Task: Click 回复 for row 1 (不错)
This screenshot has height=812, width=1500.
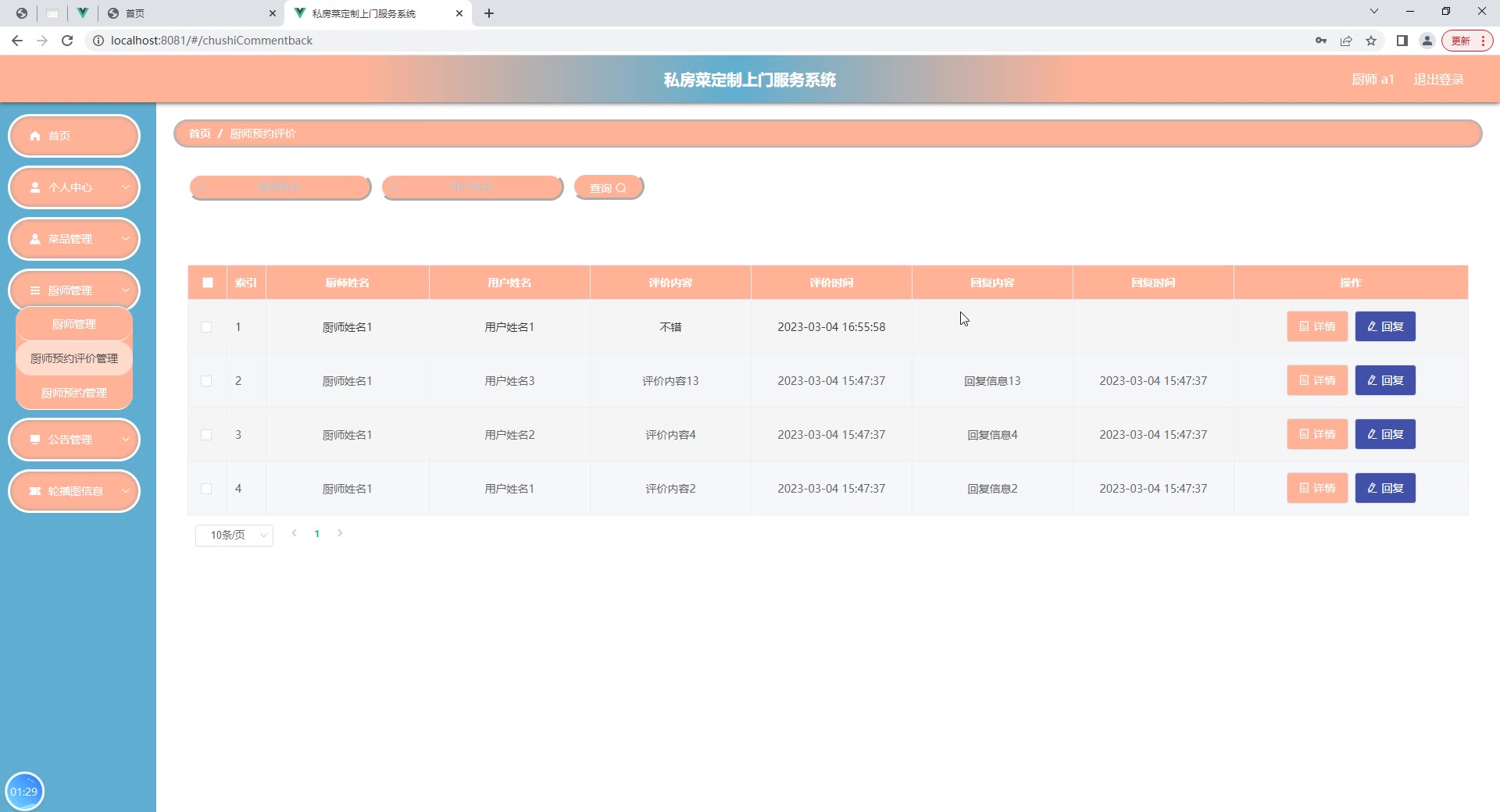Action: click(1385, 326)
